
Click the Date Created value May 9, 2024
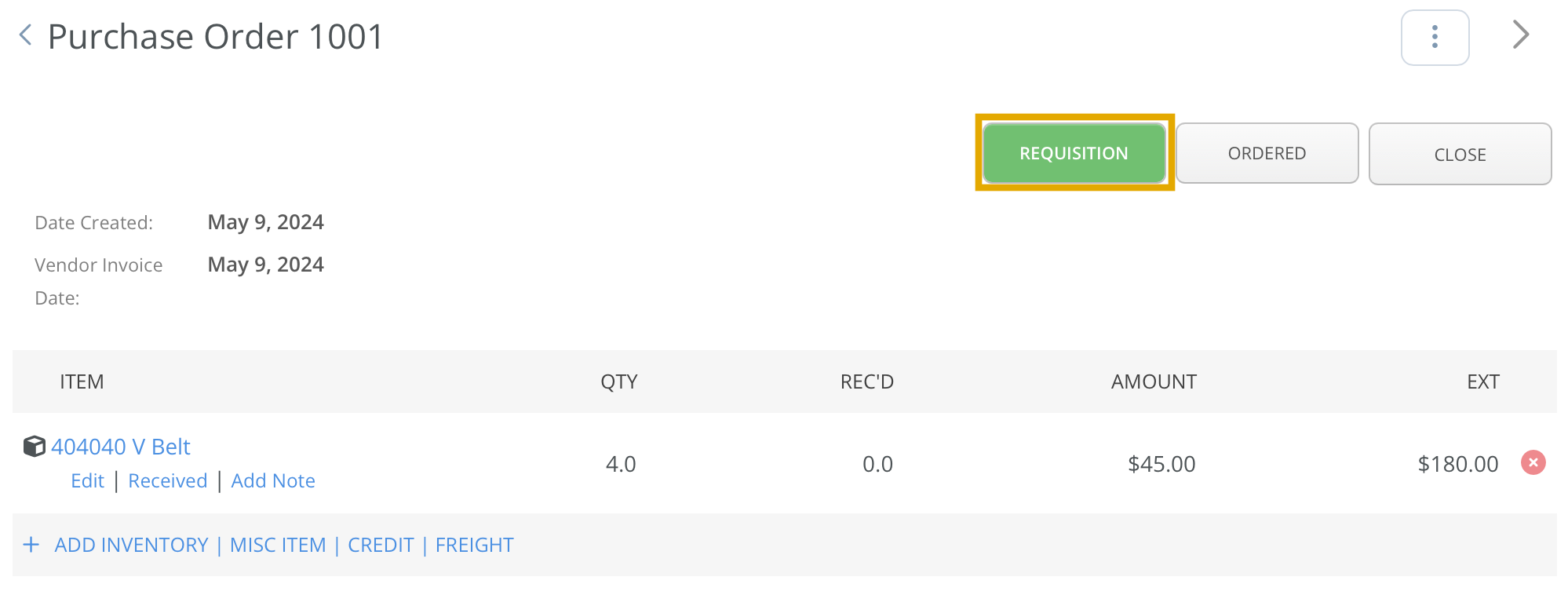click(x=265, y=222)
